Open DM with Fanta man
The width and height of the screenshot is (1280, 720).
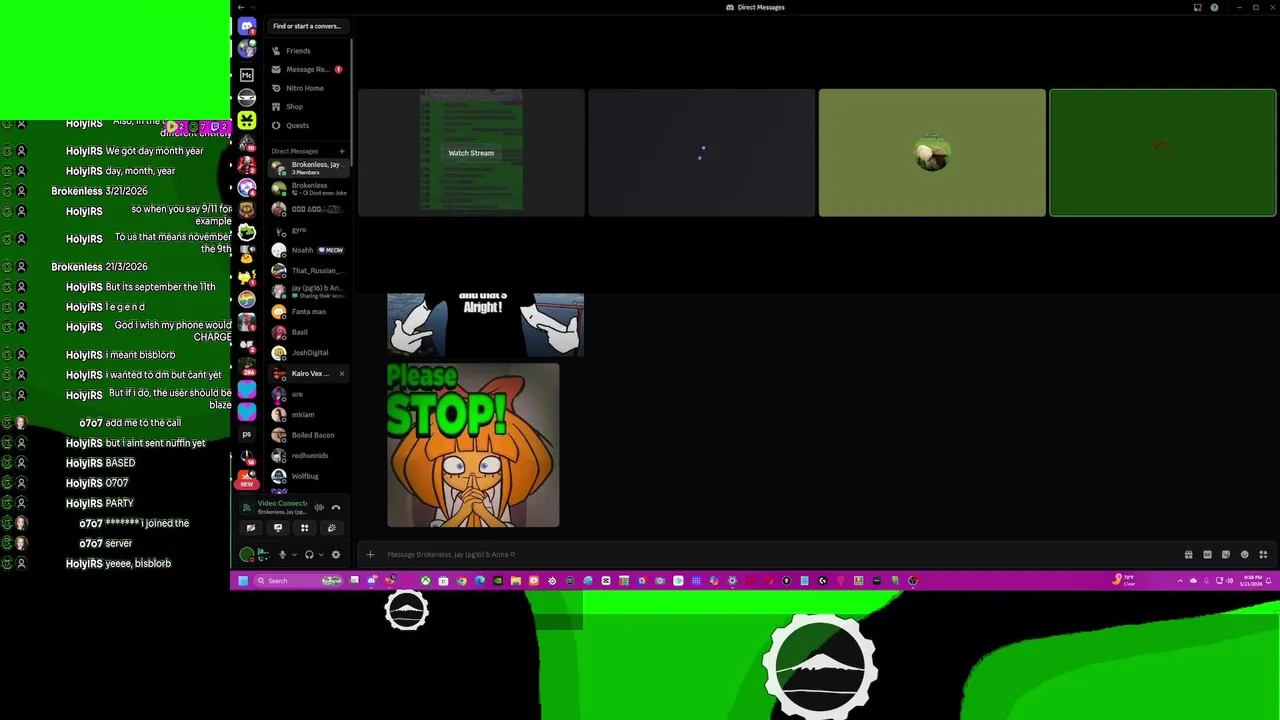307,312
